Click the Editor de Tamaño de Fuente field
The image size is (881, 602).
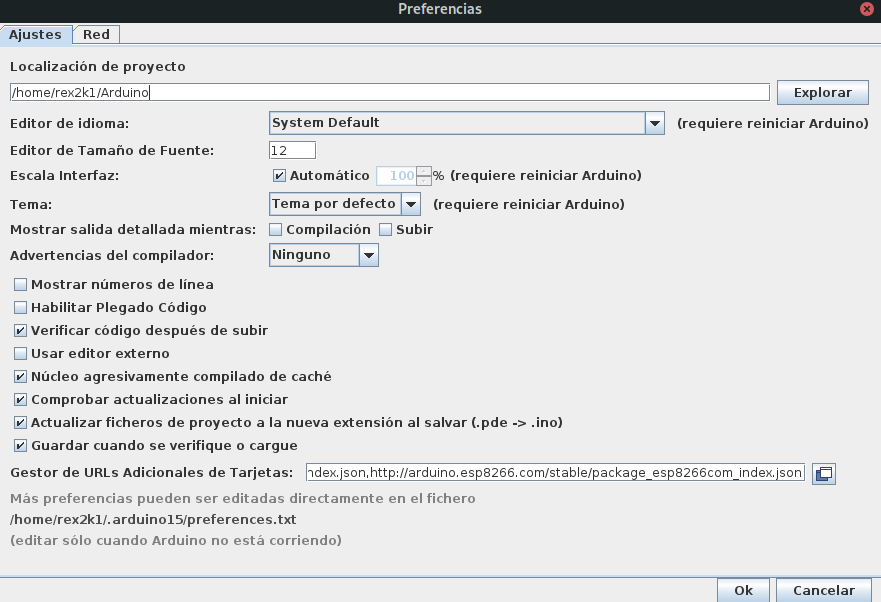point(292,150)
